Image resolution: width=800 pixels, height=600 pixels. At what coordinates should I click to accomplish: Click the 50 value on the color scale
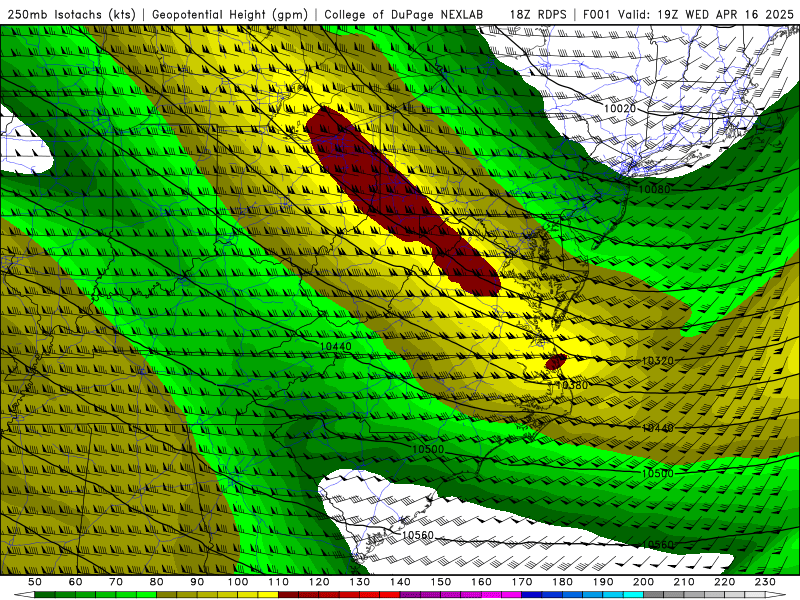point(35,582)
